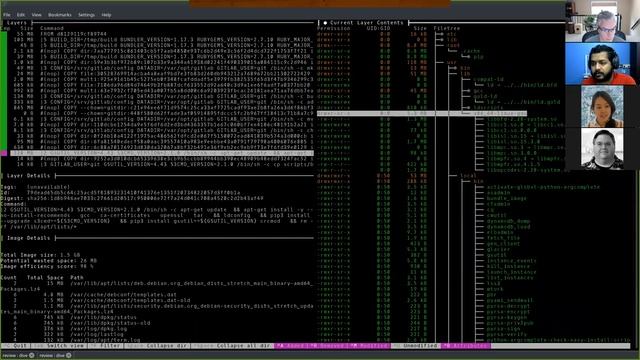640x360 pixels.
Task: Expand the etc directory in filetree
Action: (451, 34)
